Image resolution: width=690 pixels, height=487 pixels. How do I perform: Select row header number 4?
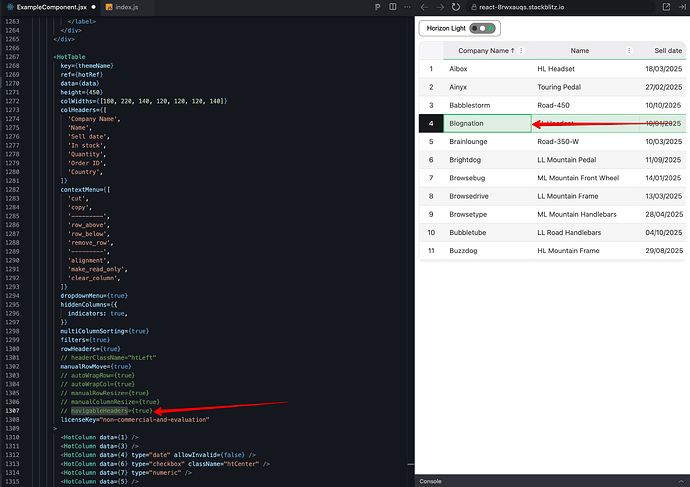coord(431,123)
